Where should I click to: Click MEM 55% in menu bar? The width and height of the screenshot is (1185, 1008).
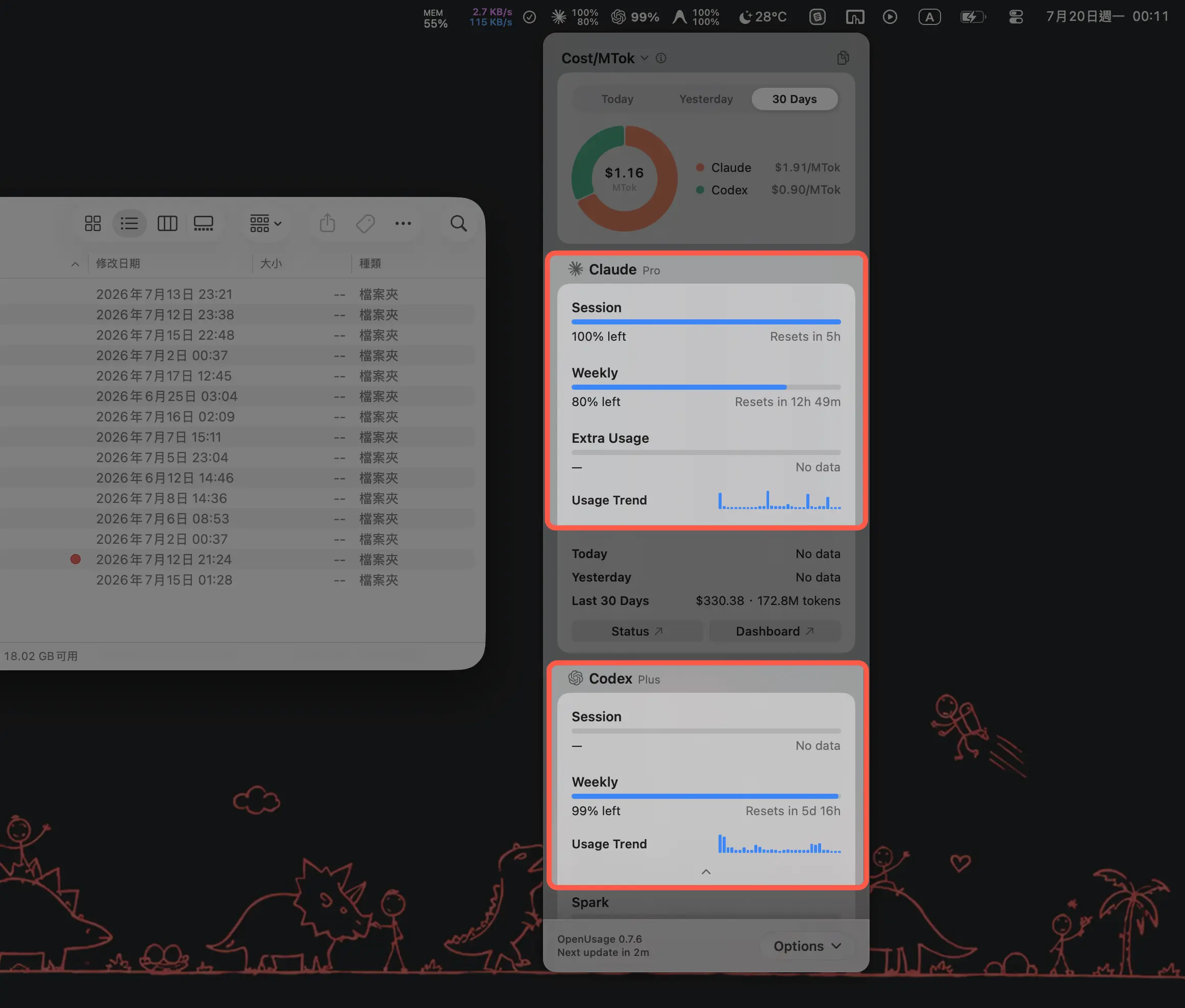tap(435, 18)
